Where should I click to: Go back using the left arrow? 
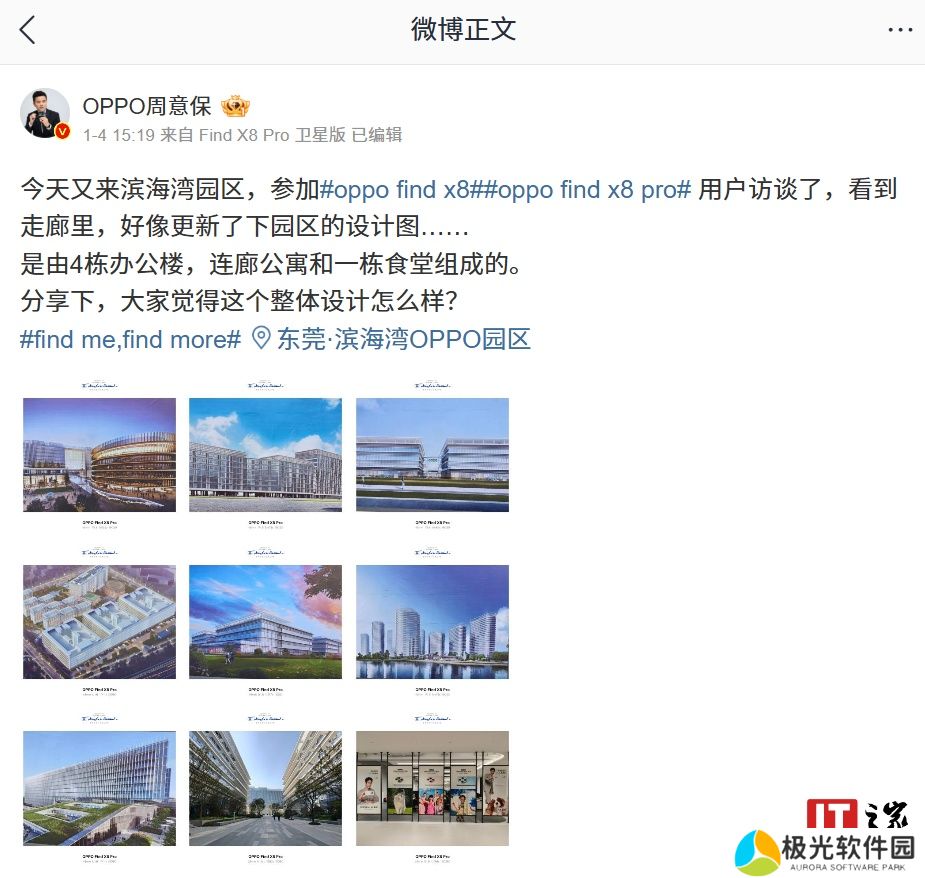pos(28,30)
